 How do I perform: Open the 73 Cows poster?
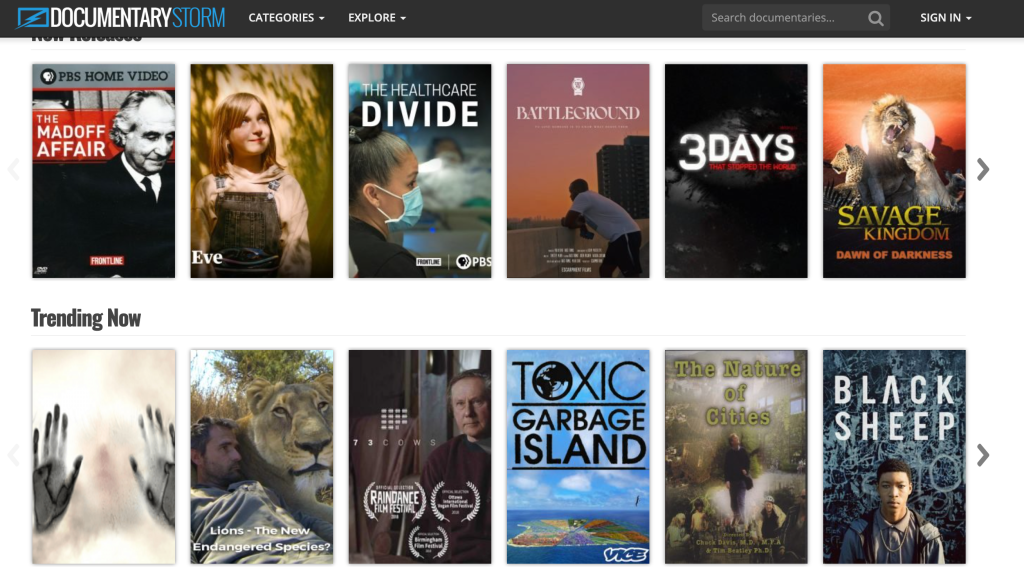(x=420, y=457)
